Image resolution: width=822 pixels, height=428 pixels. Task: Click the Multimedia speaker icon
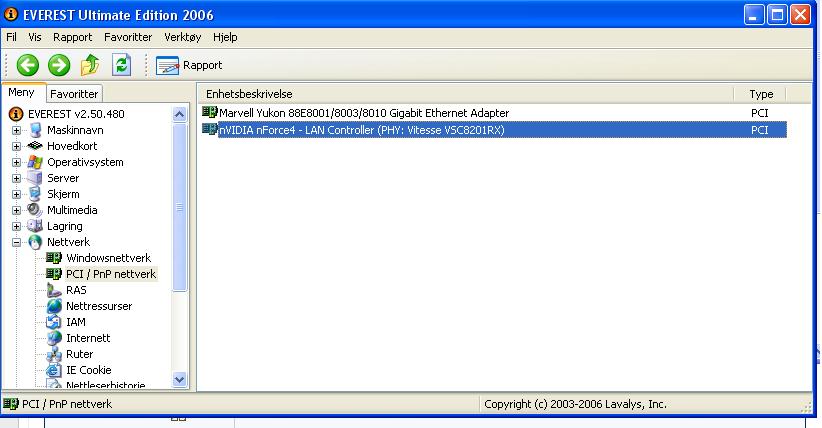tap(35, 210)
